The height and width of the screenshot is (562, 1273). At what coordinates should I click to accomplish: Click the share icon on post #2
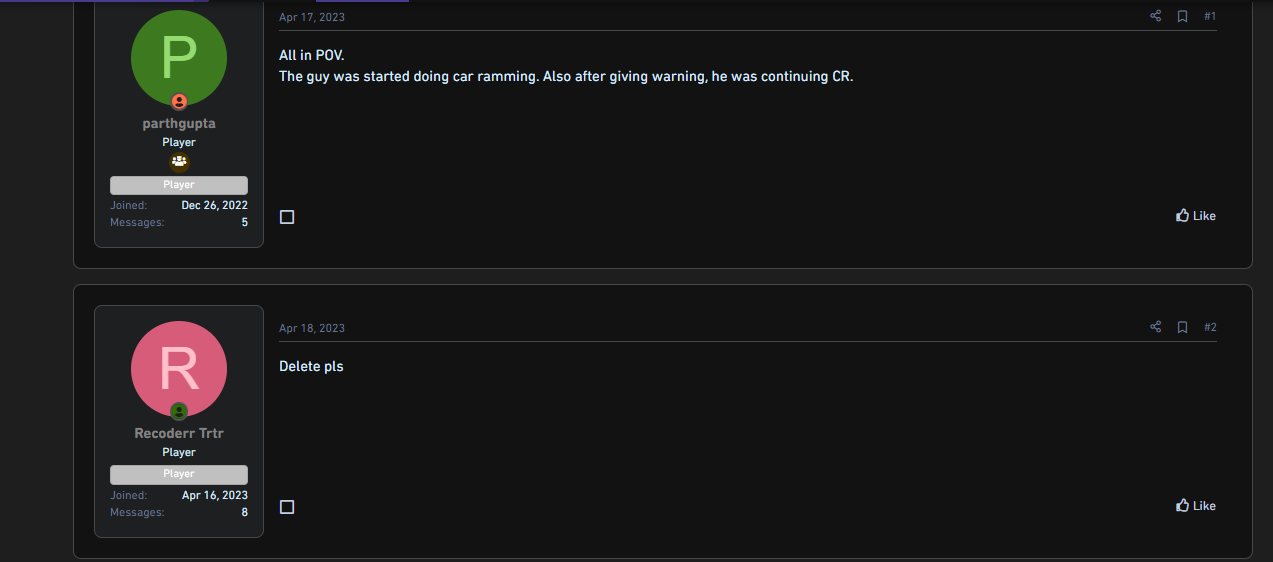pos(1155,327)
